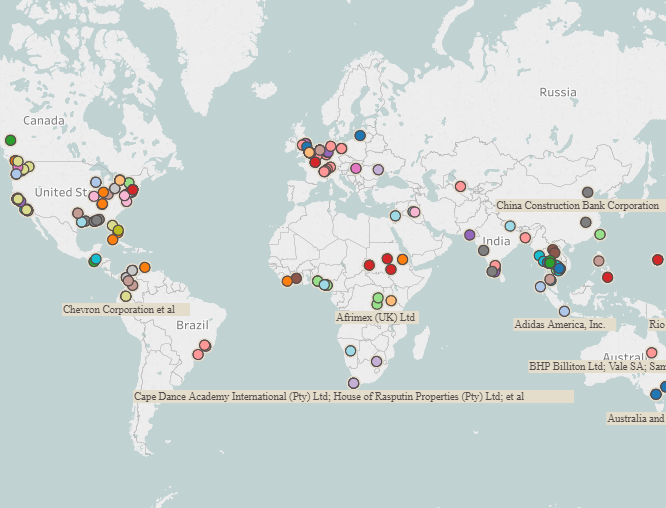Select the magenta marker in central Europe
This screenshot has height=508, width=666.
pos(355,168)
